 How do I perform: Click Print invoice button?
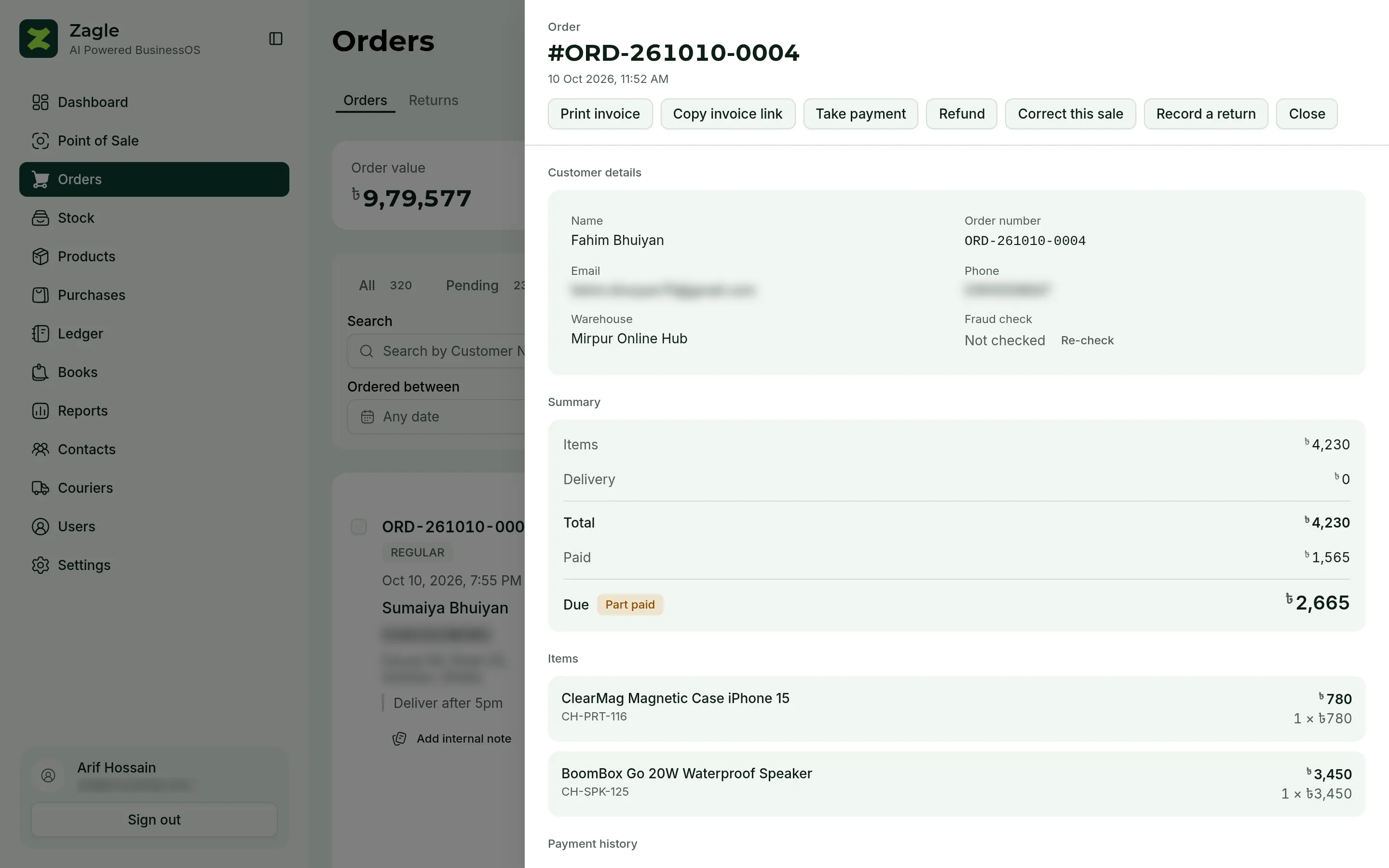pyautogui.click(x=600, y=114)
